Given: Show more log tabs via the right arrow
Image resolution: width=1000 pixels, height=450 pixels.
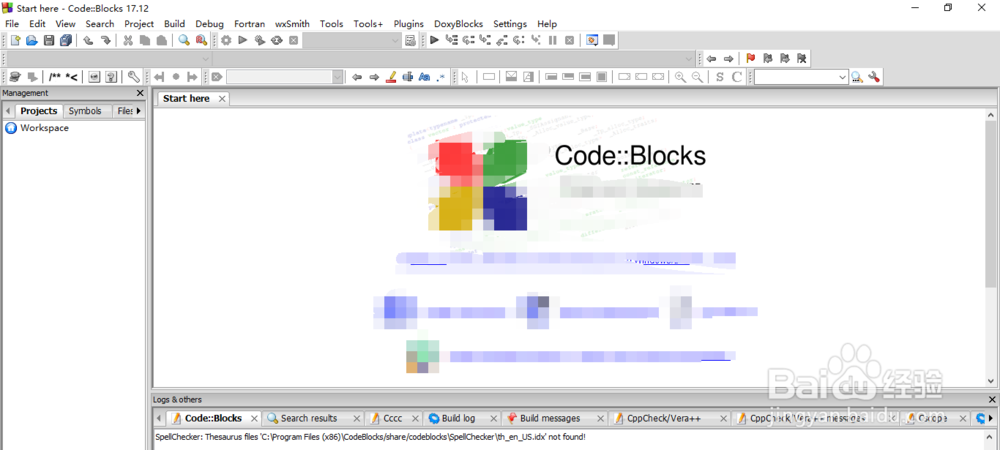Looking at the screenshot, I should click(x=990, y=419).
